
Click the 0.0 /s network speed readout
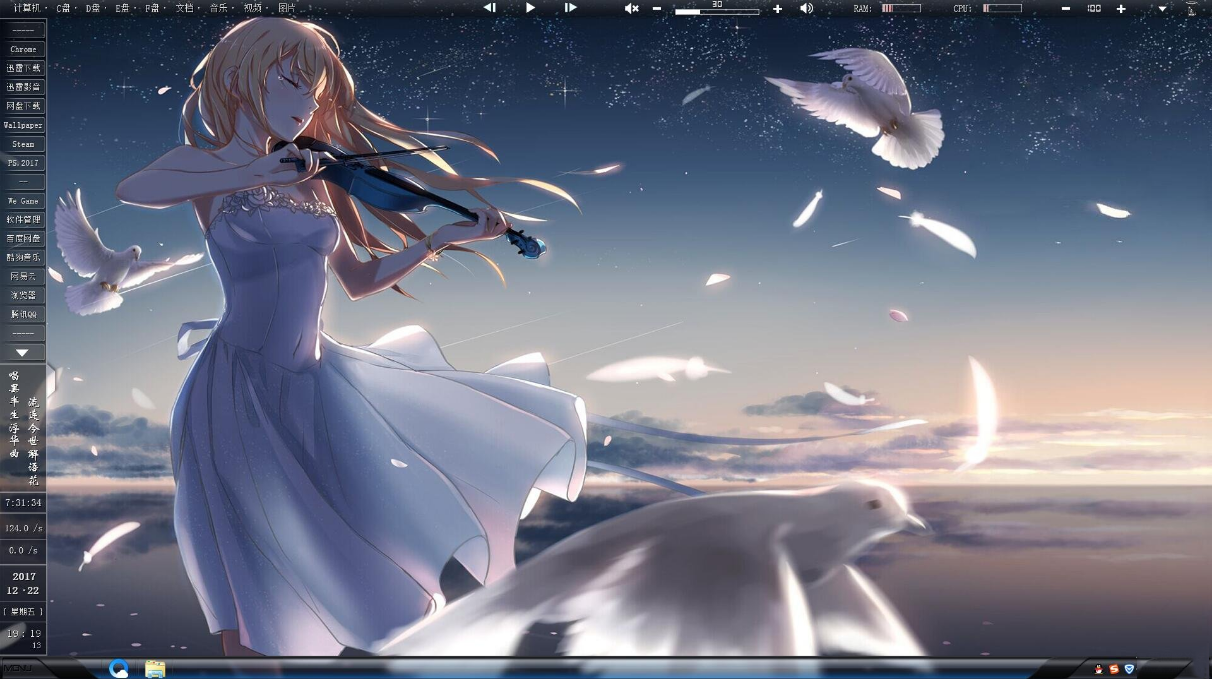pyautogui.click(x=23, y=550)
